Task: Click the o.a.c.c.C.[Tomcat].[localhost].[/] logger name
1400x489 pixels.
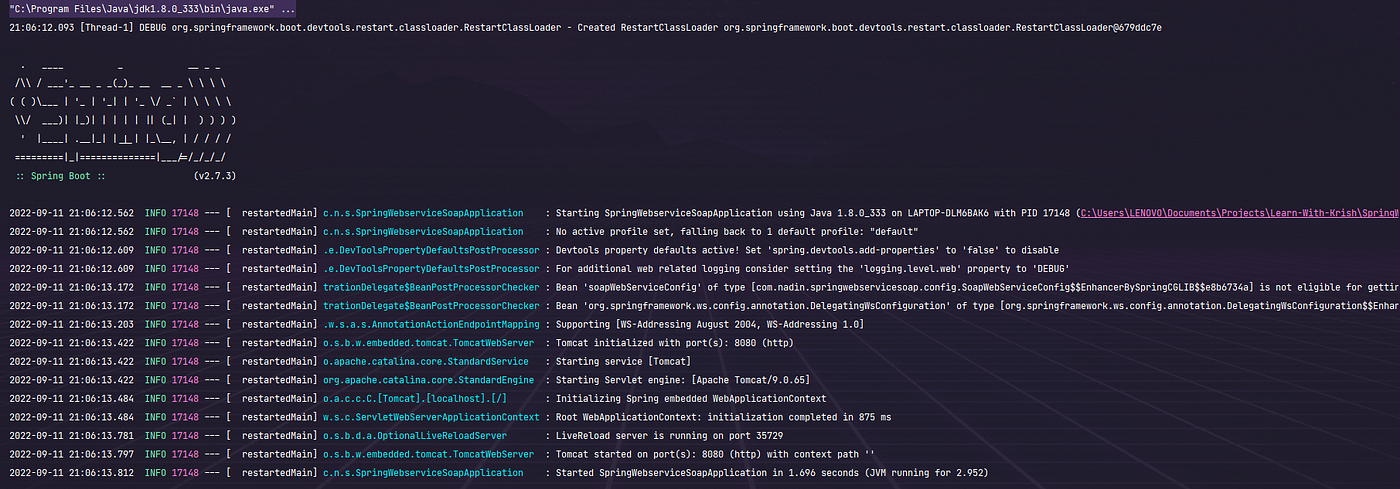Action: [x=416, y=398]
